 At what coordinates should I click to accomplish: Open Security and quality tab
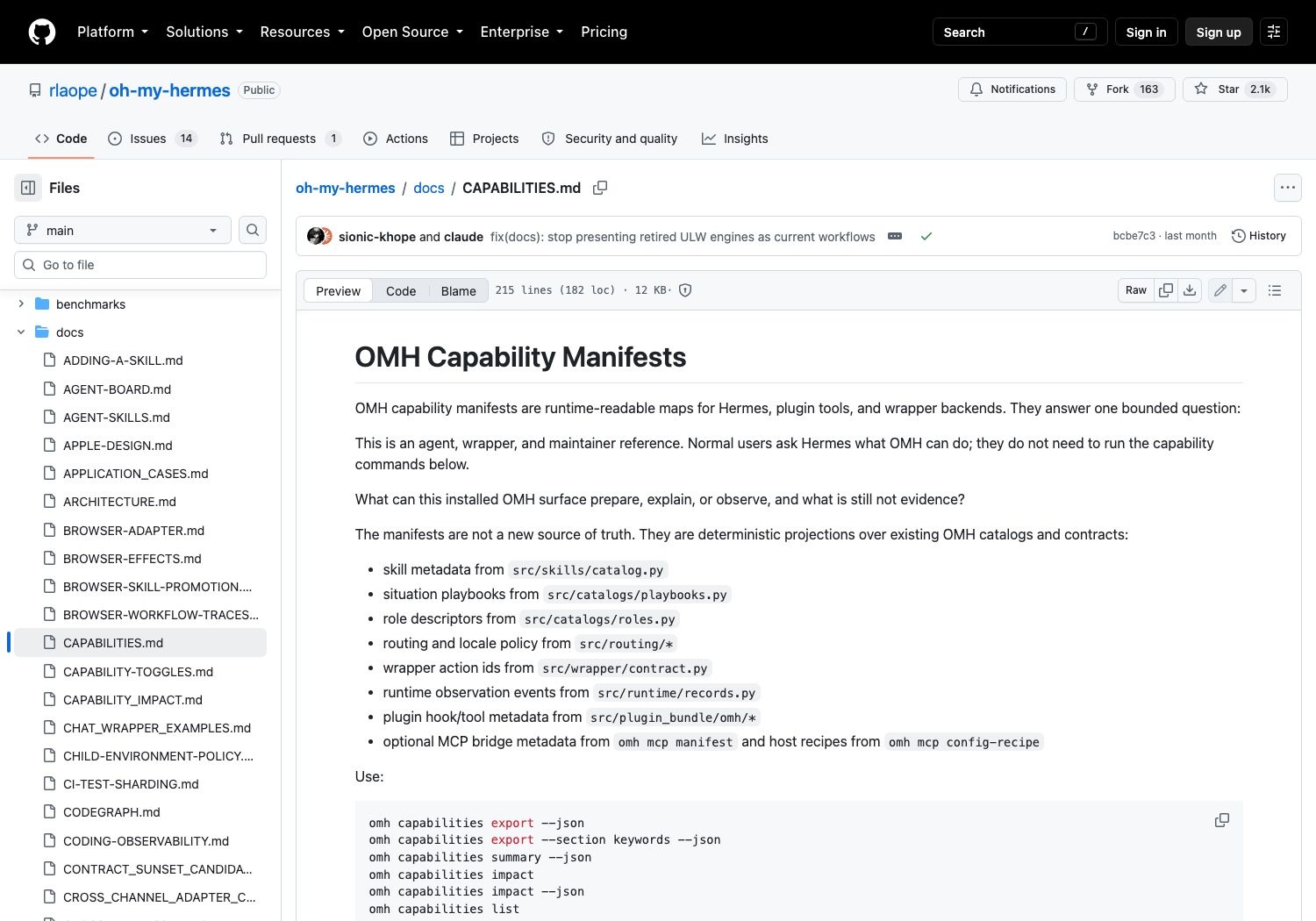point(610,139)
